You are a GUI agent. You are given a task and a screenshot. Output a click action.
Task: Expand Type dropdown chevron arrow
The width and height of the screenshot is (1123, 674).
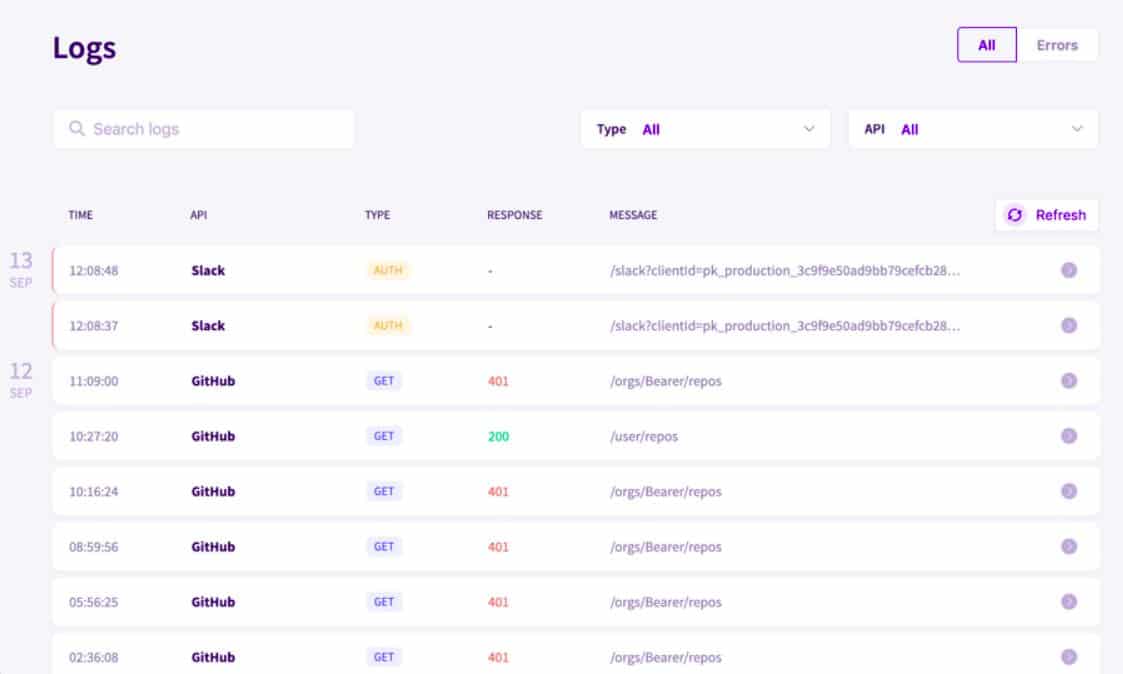(809, 129)
